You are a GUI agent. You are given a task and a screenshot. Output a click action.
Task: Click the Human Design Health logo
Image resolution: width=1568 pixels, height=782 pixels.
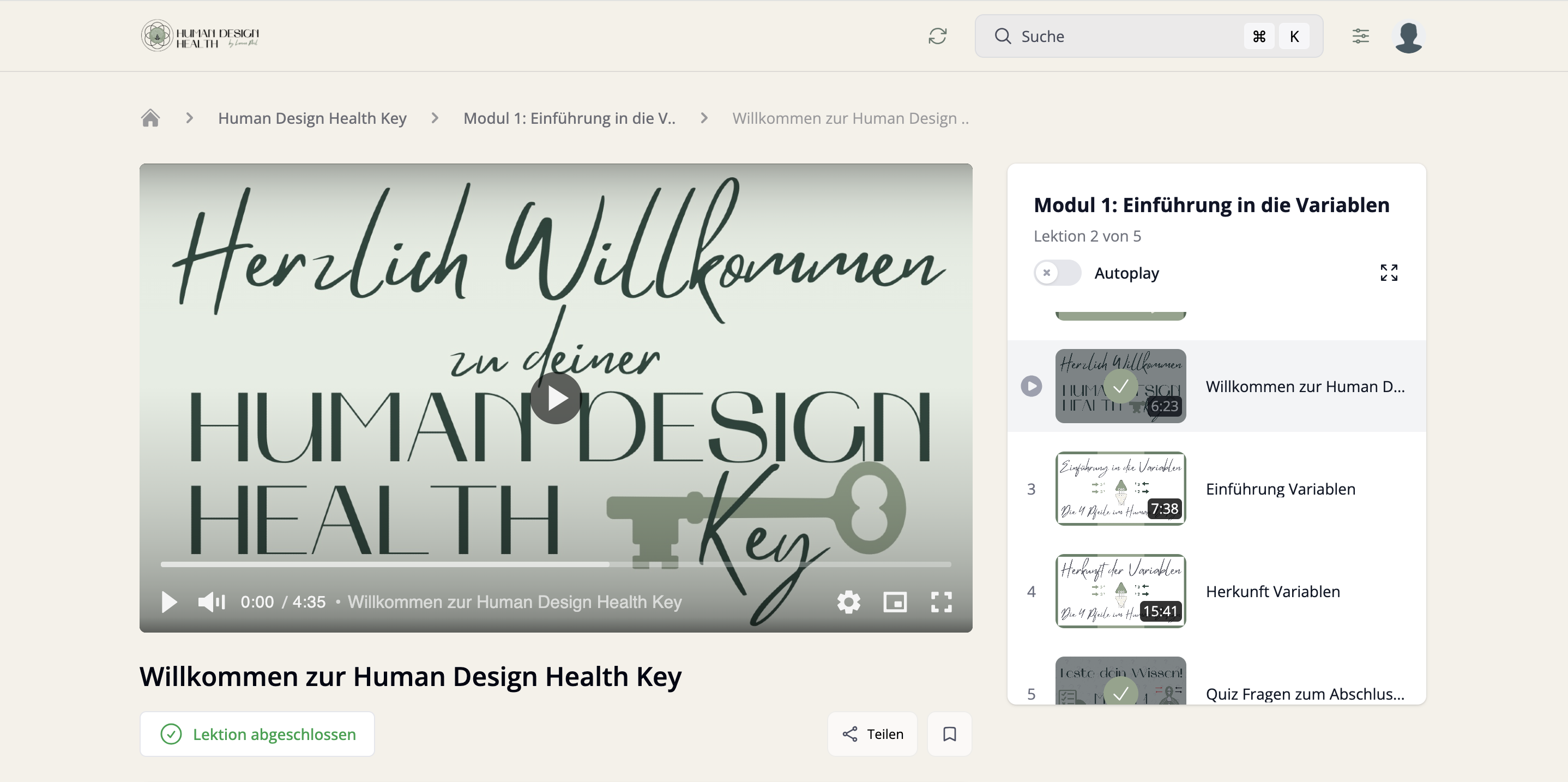(x=200, y=35)
